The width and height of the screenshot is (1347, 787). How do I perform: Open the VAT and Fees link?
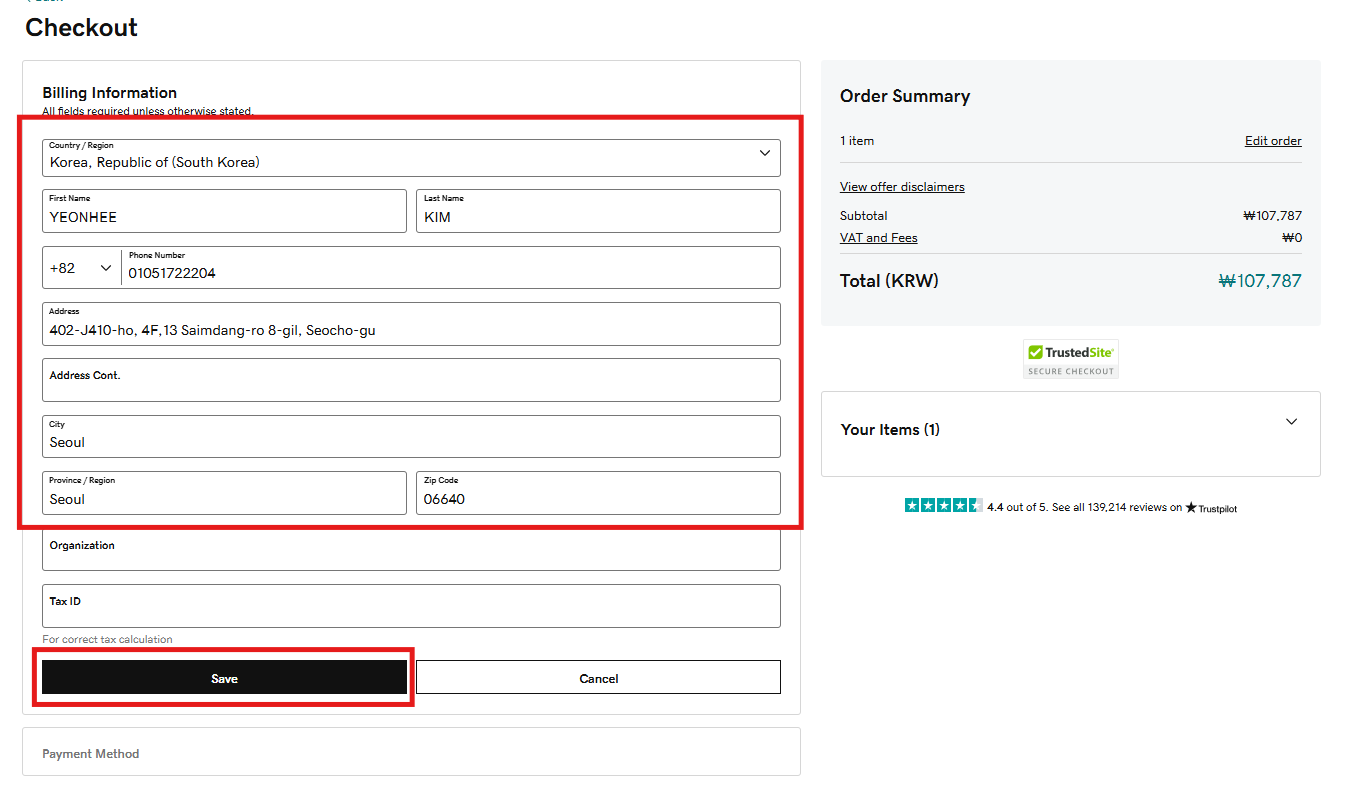point(879,238)
